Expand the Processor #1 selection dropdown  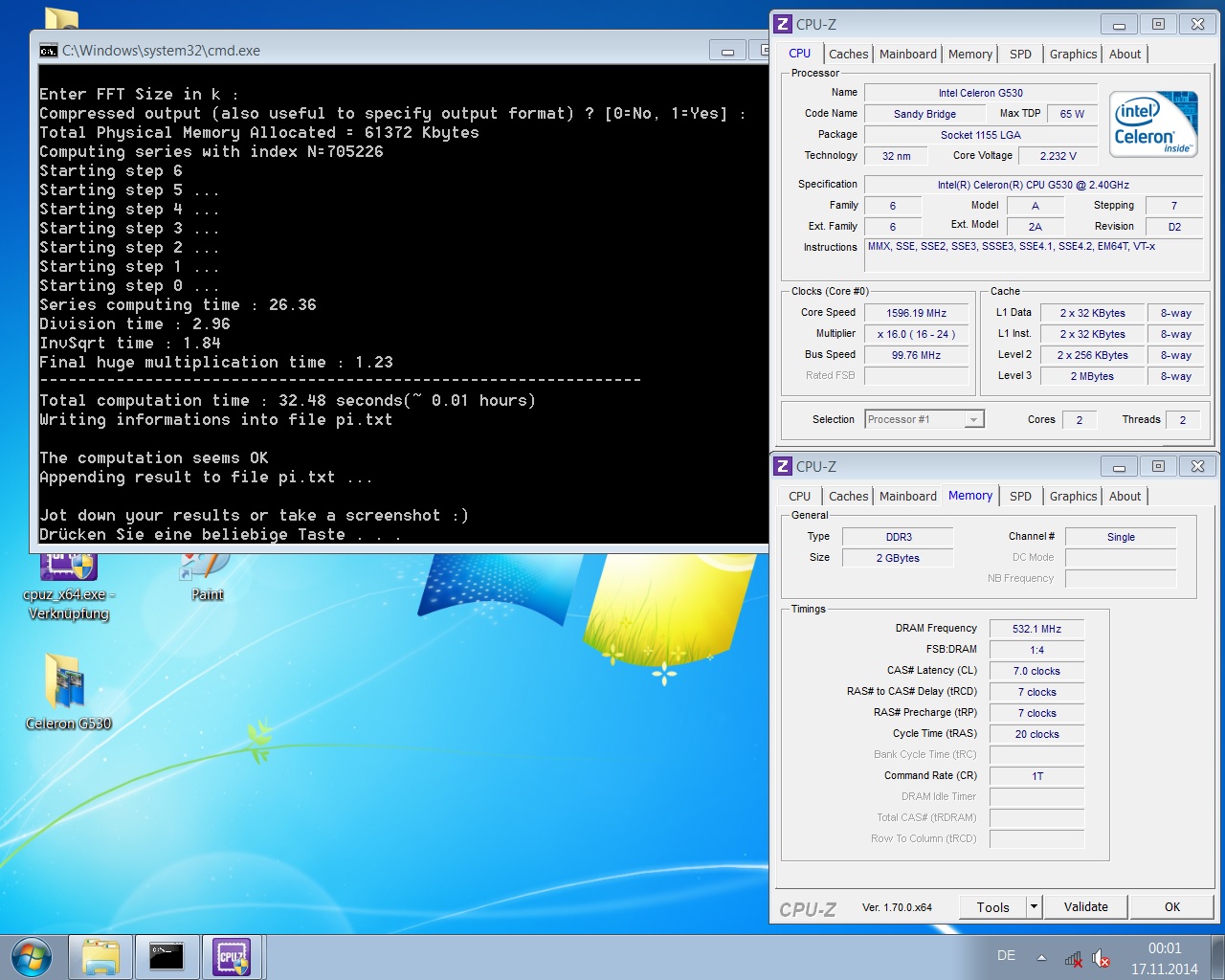[973, 419]
